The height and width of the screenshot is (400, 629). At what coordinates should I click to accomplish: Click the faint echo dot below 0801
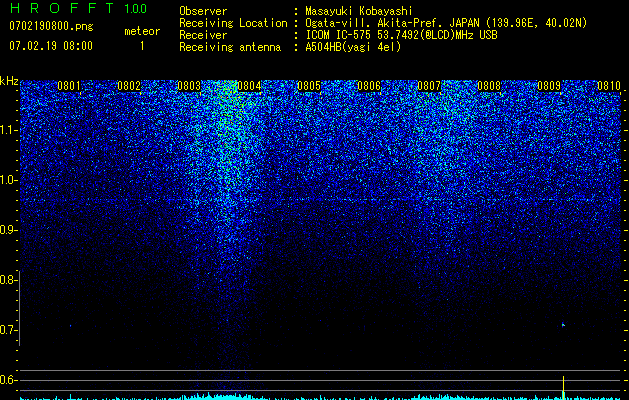(70, 325)
